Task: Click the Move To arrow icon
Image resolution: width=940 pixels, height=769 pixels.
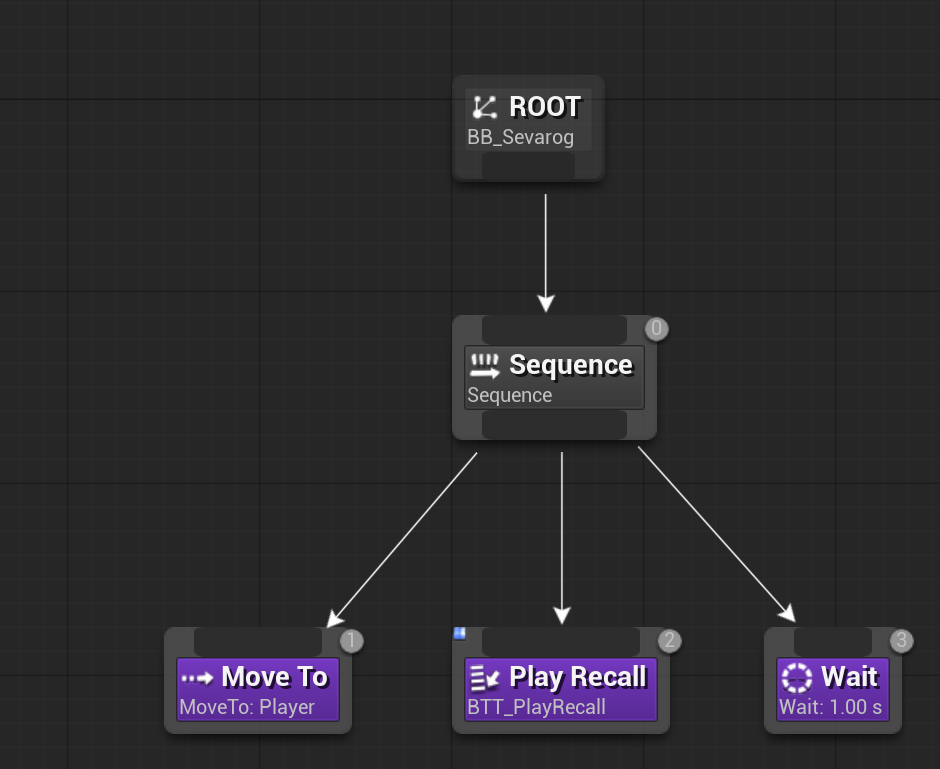Action: (x=197, y=678)
